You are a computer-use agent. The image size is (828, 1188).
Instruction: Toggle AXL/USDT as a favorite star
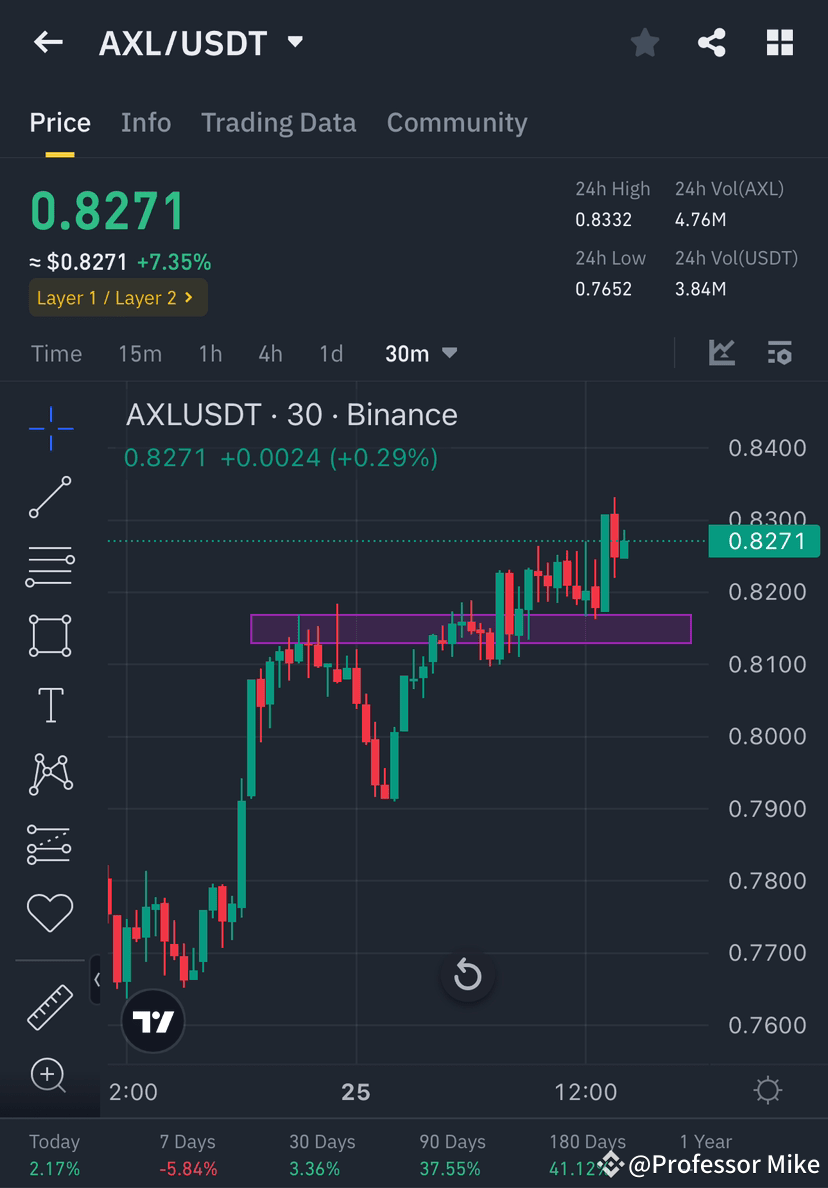[x=644, y=42]
